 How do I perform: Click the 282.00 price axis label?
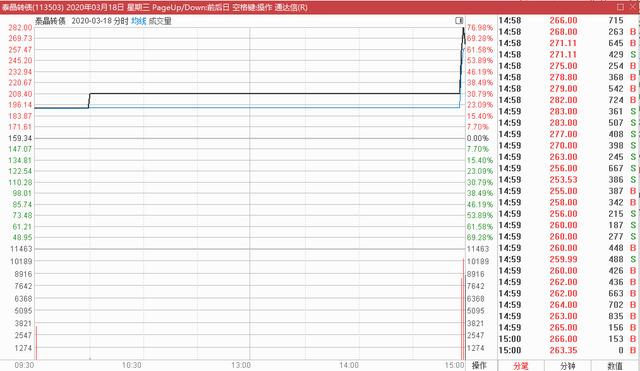(20, 27)
